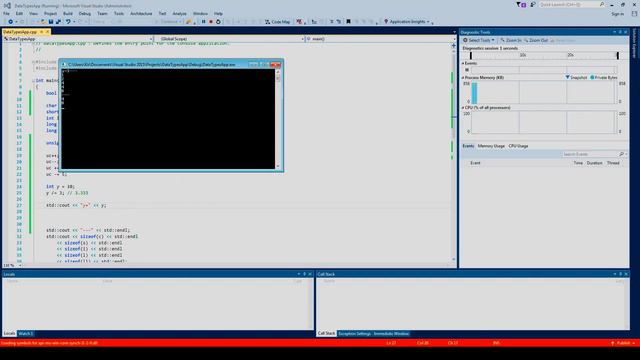This screenshot has width=640, height=360.
Task: Click the Restart debugging icon
Action: tap(218, 22)
